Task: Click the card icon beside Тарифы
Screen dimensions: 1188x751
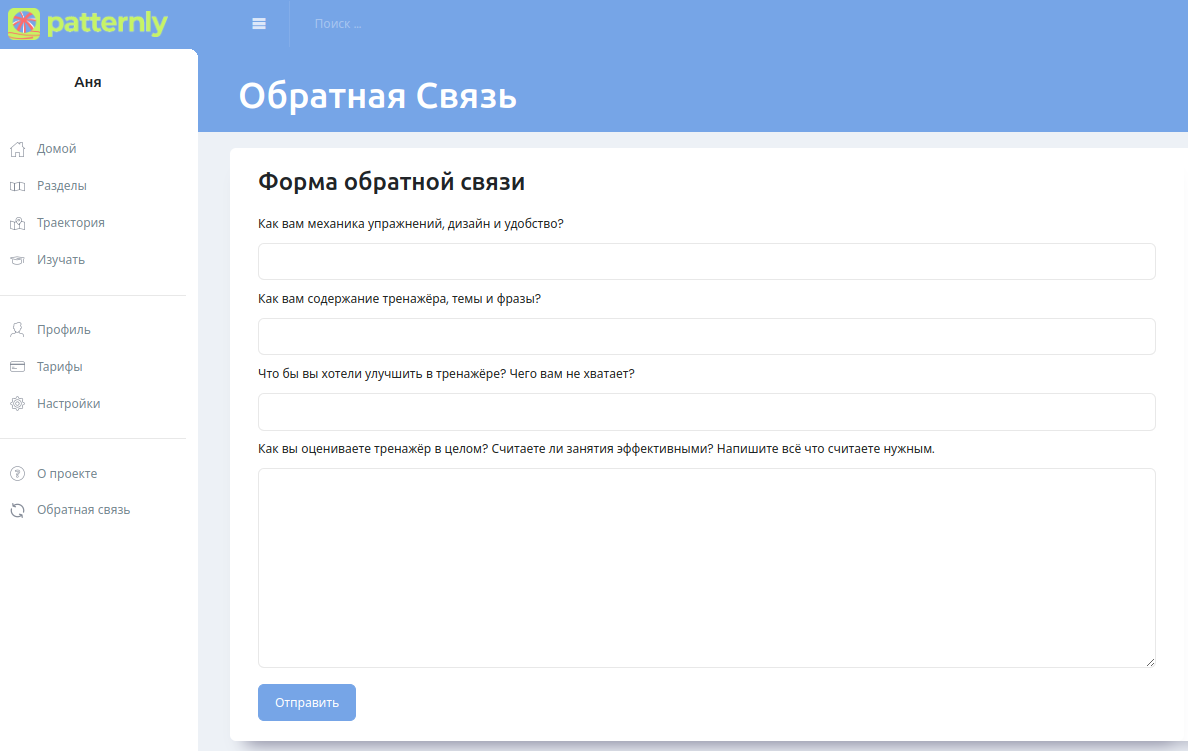Action: tap(17, 367)
